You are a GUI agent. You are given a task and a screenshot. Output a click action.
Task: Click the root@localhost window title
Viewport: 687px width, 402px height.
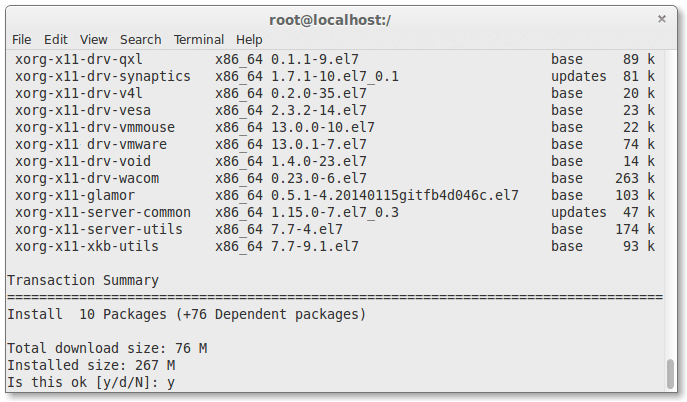coord(343,19)
